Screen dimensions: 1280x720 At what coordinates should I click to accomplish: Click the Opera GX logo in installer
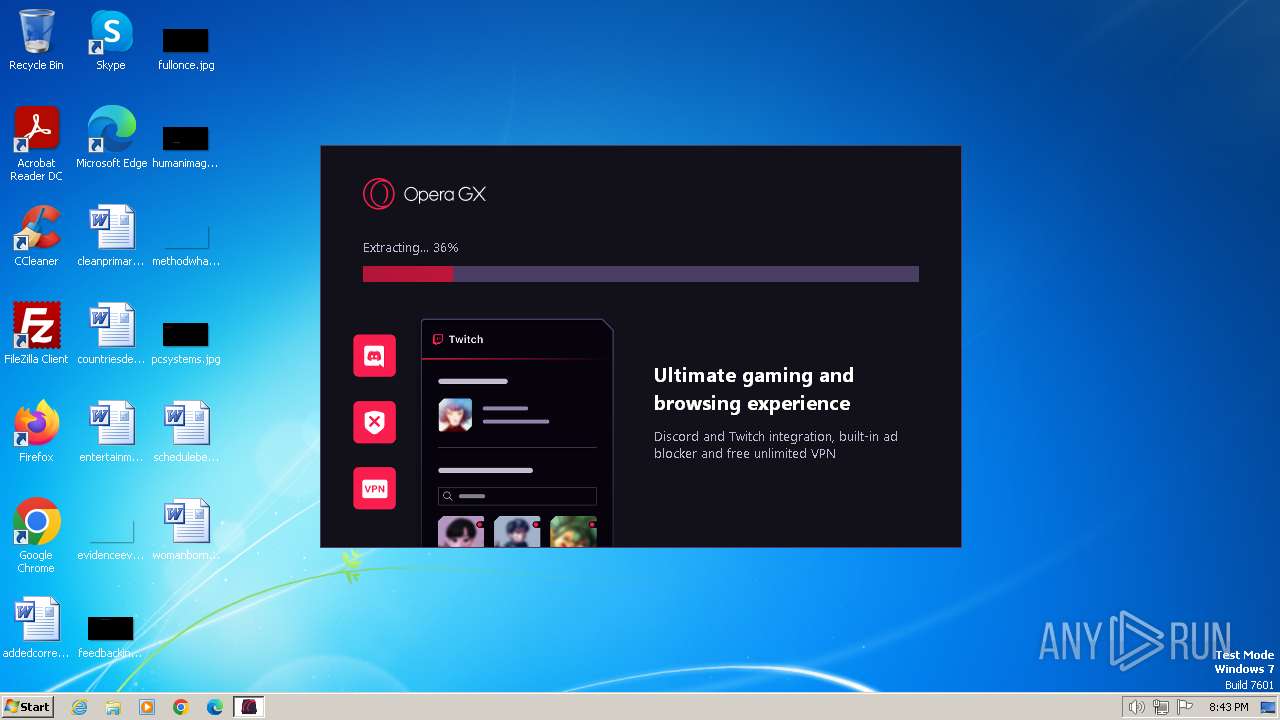[424, 194]
